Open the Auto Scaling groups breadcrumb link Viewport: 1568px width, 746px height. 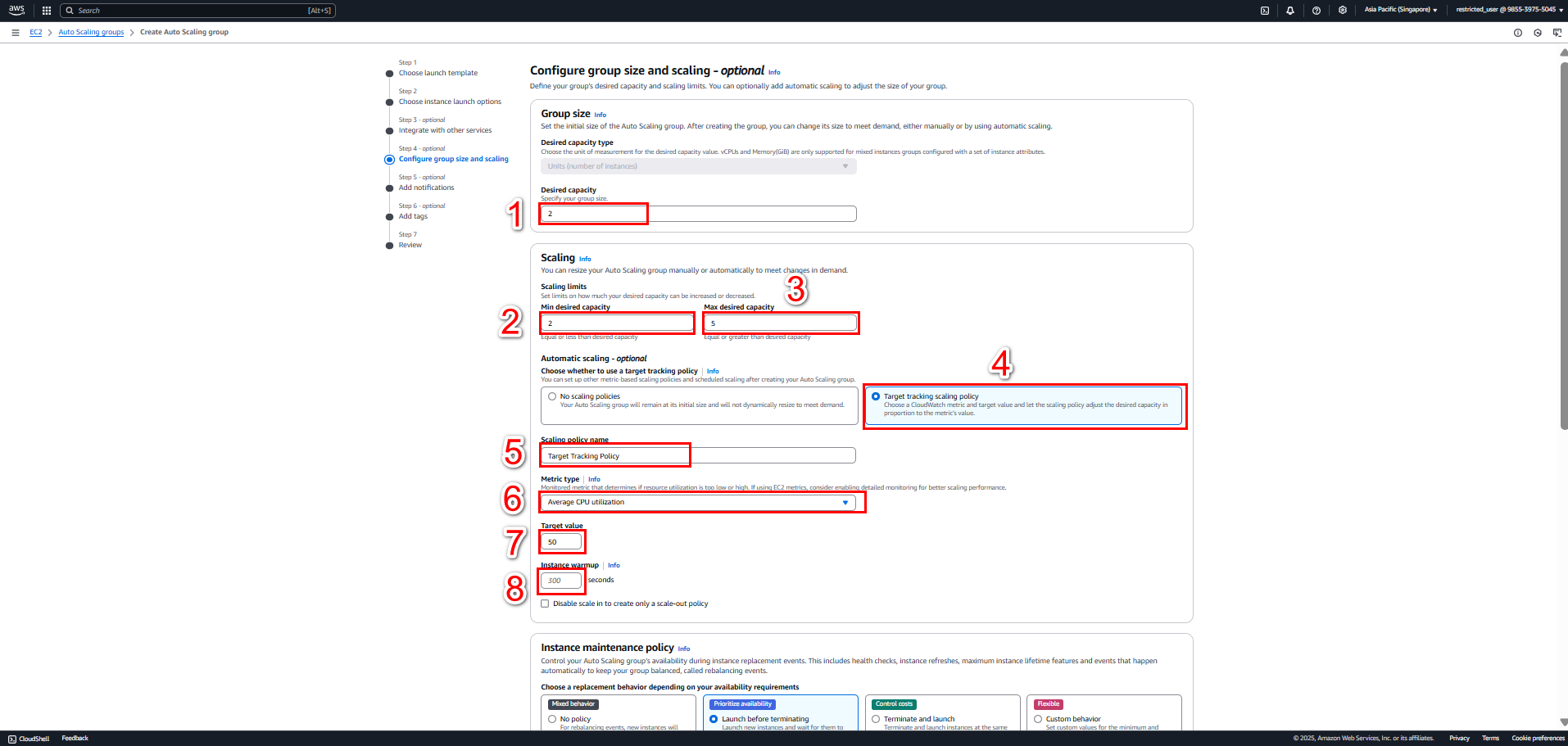coord(91,32)
